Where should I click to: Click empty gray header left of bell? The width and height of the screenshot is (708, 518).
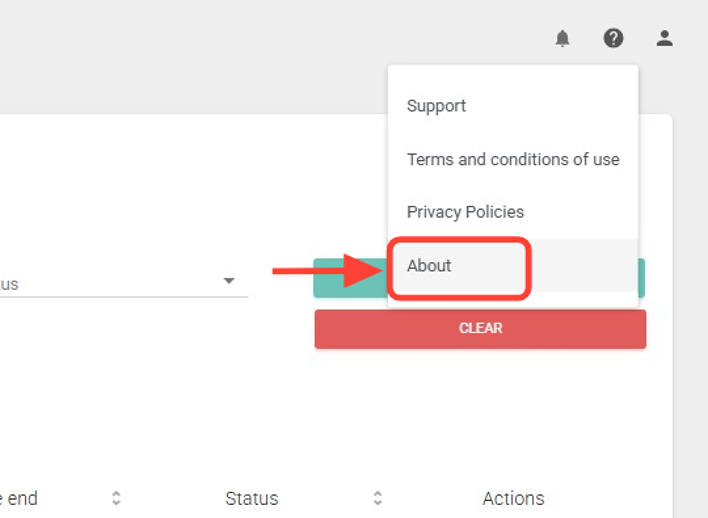pyautogui.click(x=300, y=40)
